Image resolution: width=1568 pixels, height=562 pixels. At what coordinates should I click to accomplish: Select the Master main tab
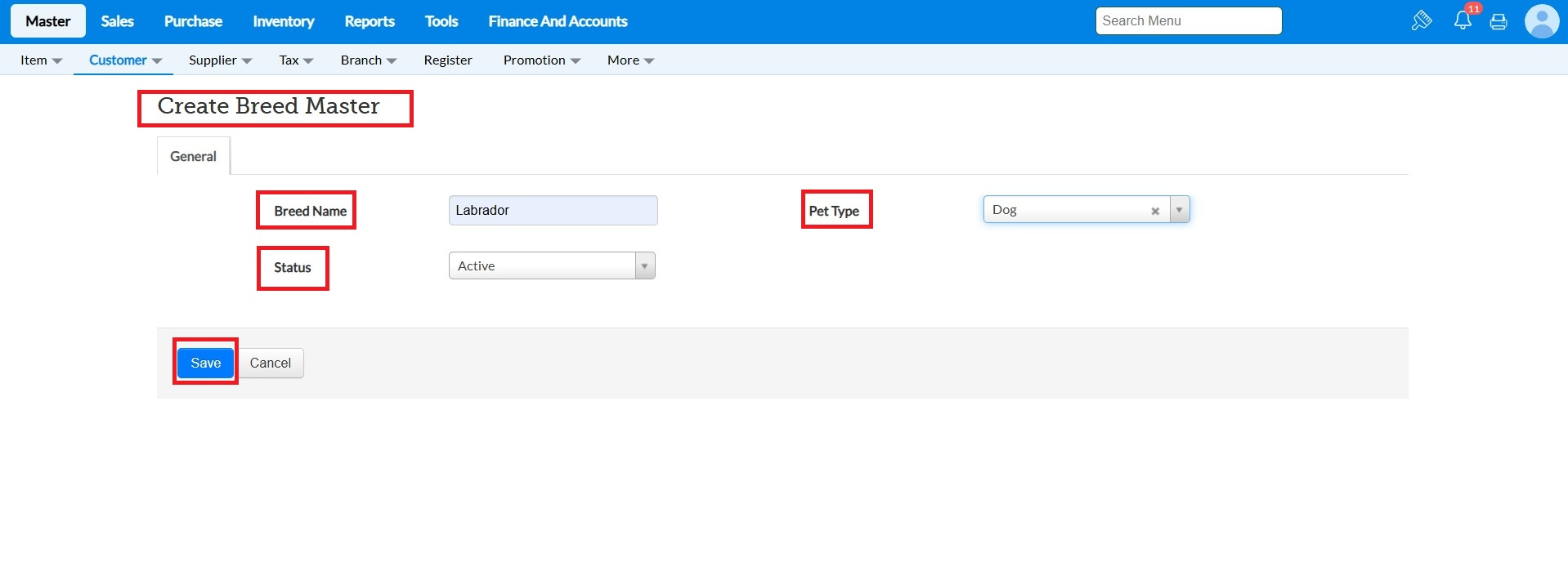coord(48,21)
